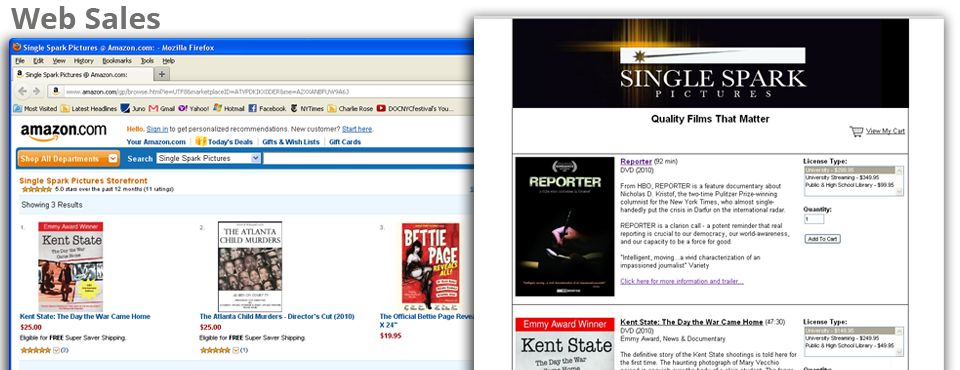Open the Help menu in Firefox

[x=168, y=61]
